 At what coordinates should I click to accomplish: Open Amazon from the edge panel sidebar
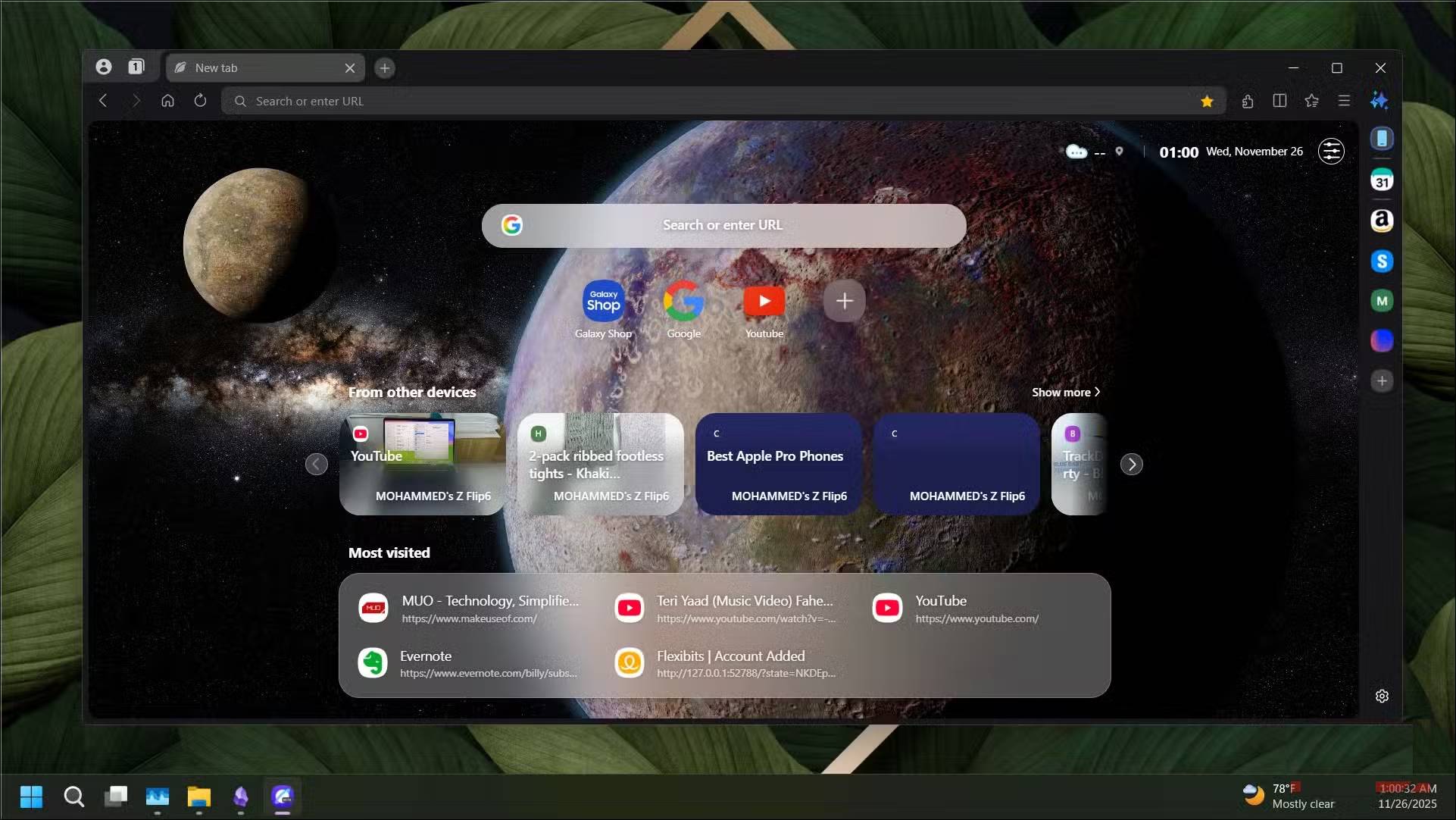pyautogui.click(x=1382, y=221)
